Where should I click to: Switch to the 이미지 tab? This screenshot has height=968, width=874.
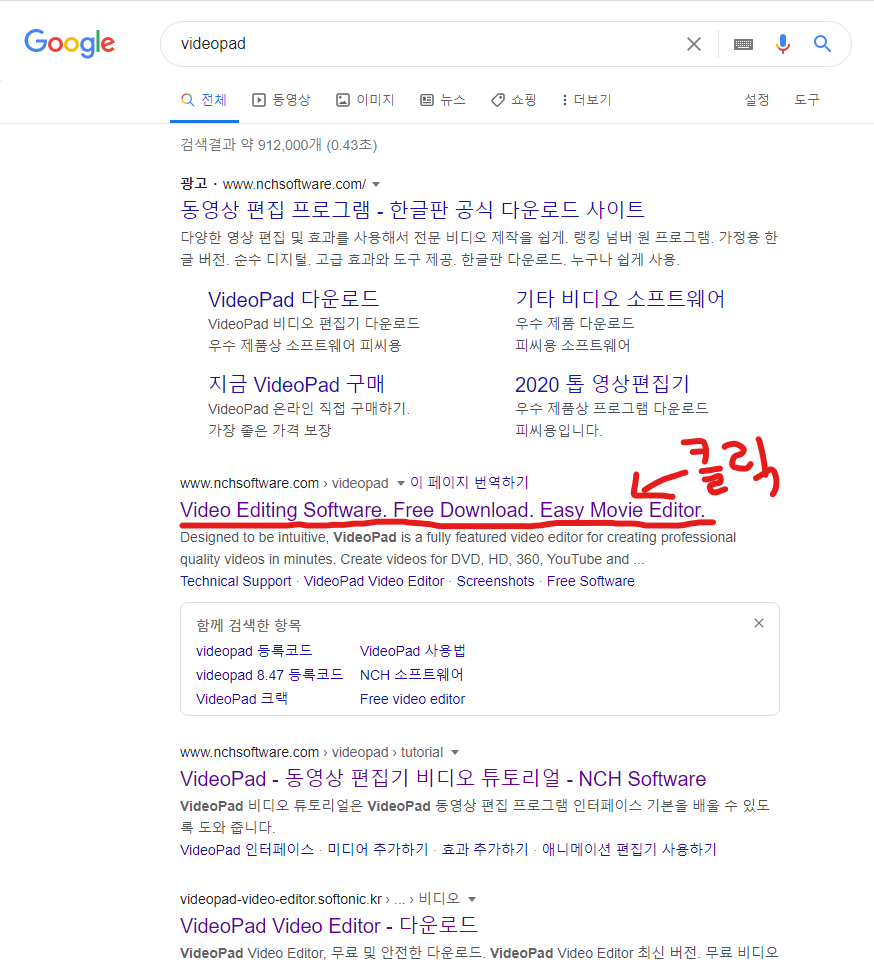[x=365, y=100]
